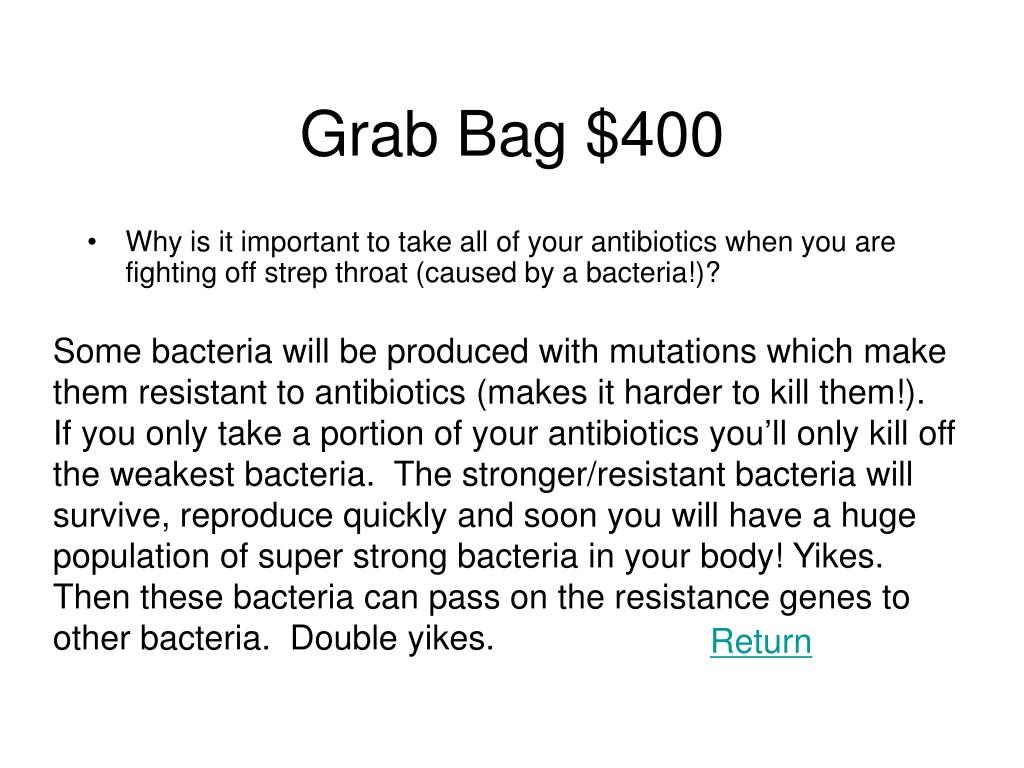Click the line 'fighting off strep throat'

[x=423, y=273]
